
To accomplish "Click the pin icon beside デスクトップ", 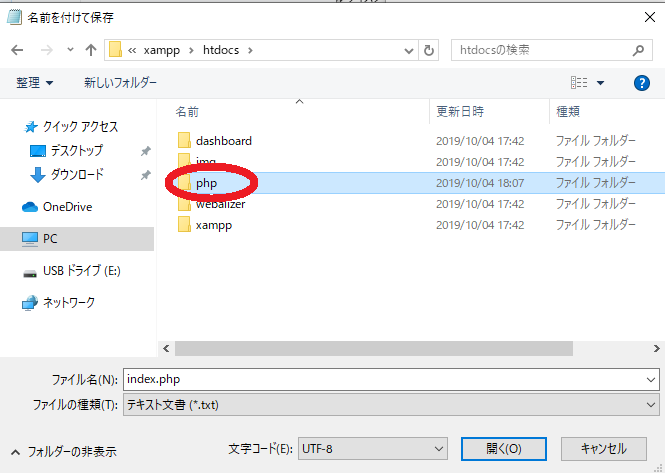I will tap(145, 151).
